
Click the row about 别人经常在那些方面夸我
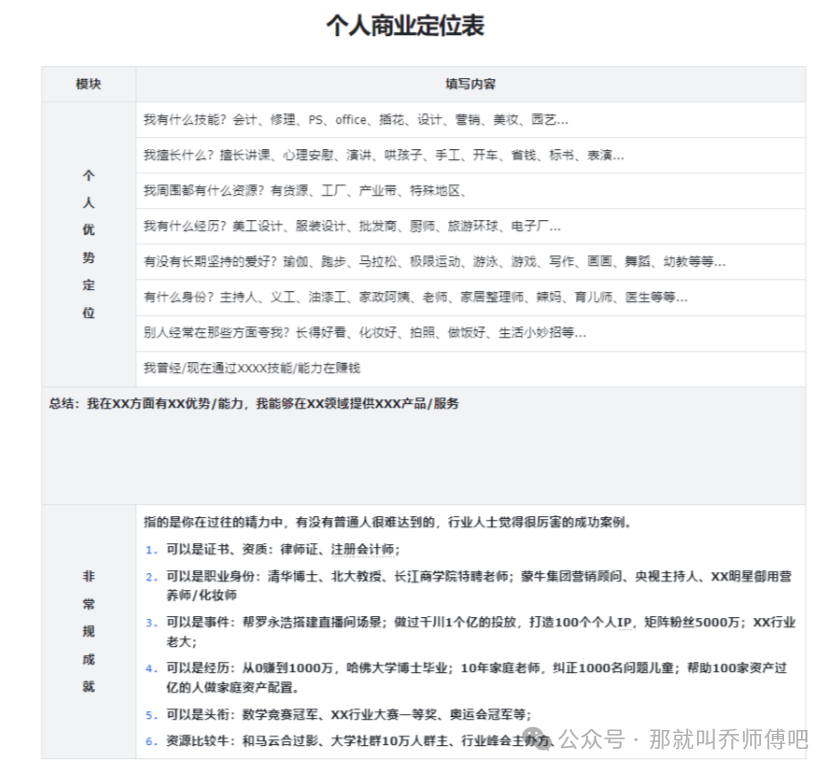[364, 333]
